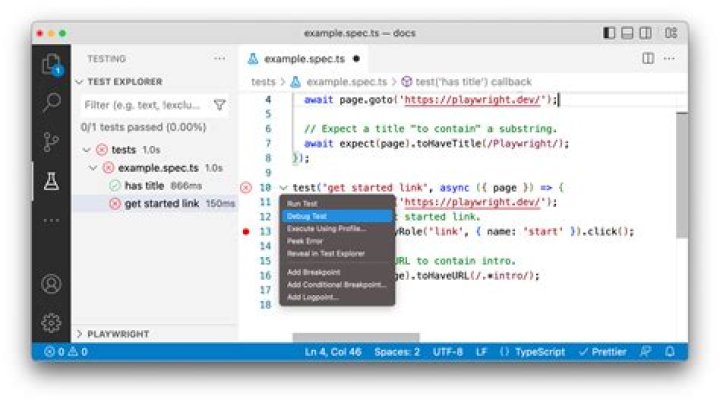Click UTF-8 encoding in status bar

pyautogui.click(x=448, y=352)
